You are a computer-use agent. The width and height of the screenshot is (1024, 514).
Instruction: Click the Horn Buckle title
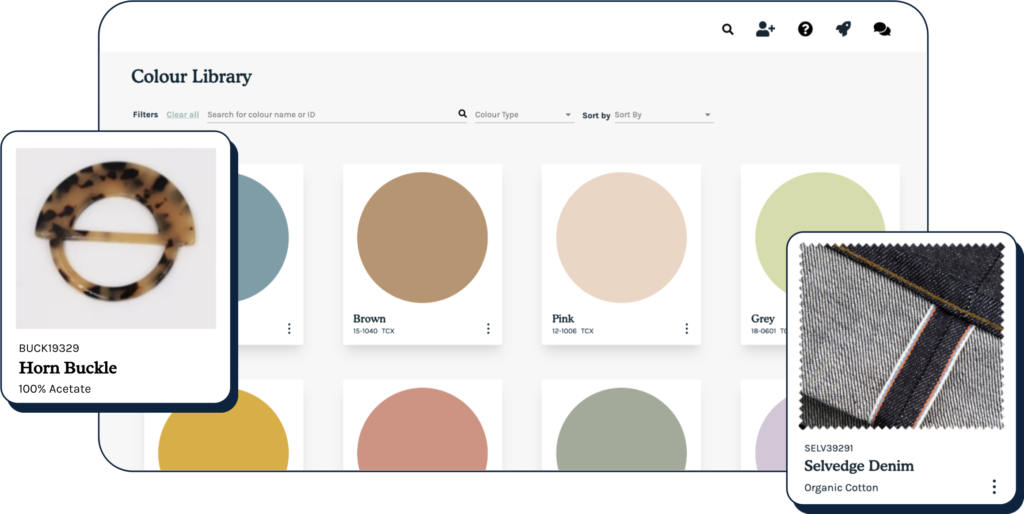click(68, 368)
